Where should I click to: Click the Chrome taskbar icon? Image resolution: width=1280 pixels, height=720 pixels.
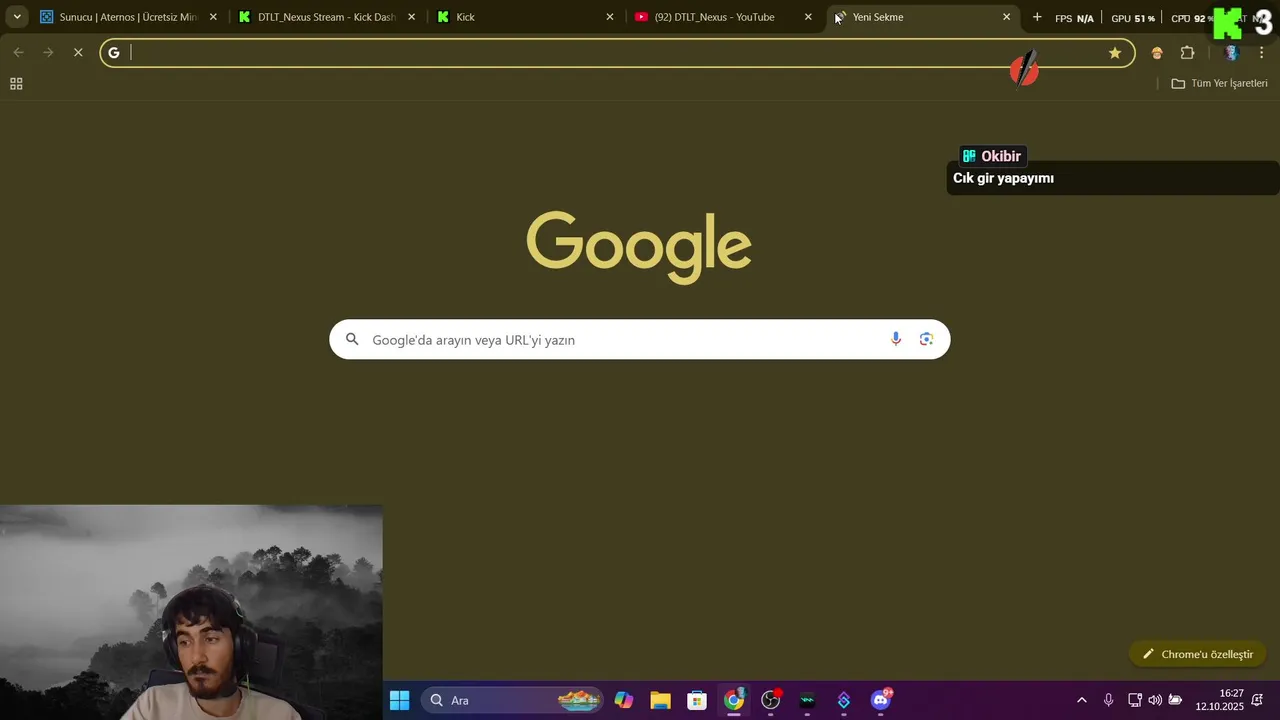click(734, 700)
